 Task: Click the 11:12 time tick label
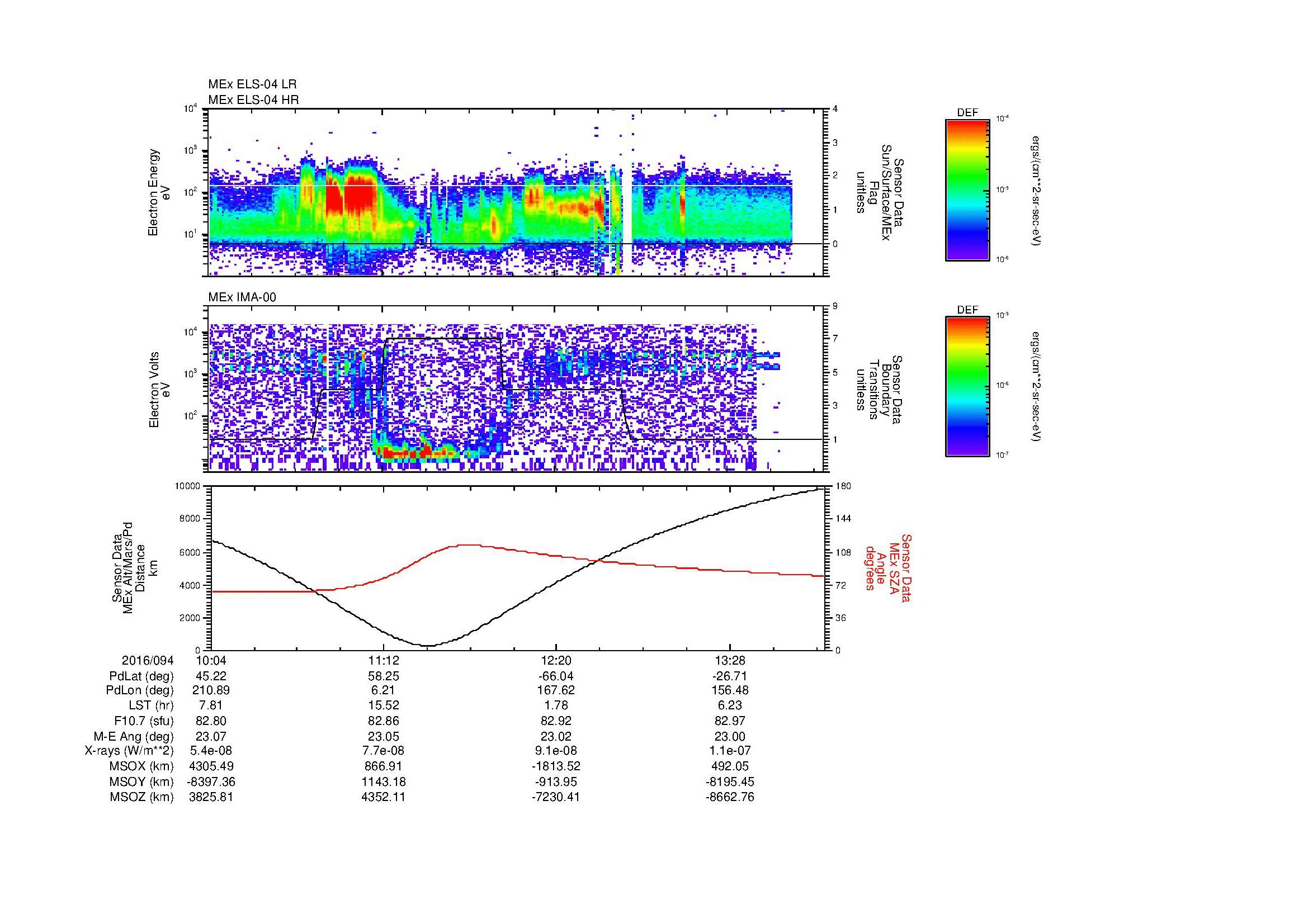point(384,661)
